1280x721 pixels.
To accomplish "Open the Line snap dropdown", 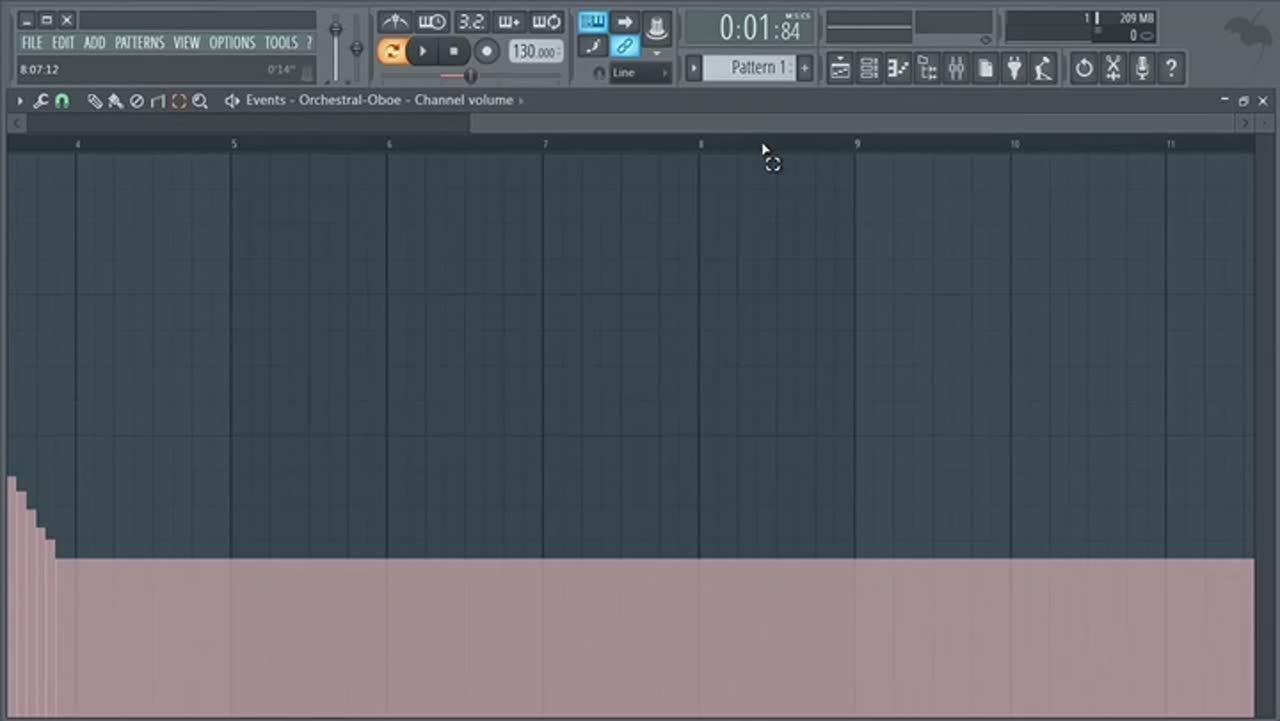I will [640, 73].
